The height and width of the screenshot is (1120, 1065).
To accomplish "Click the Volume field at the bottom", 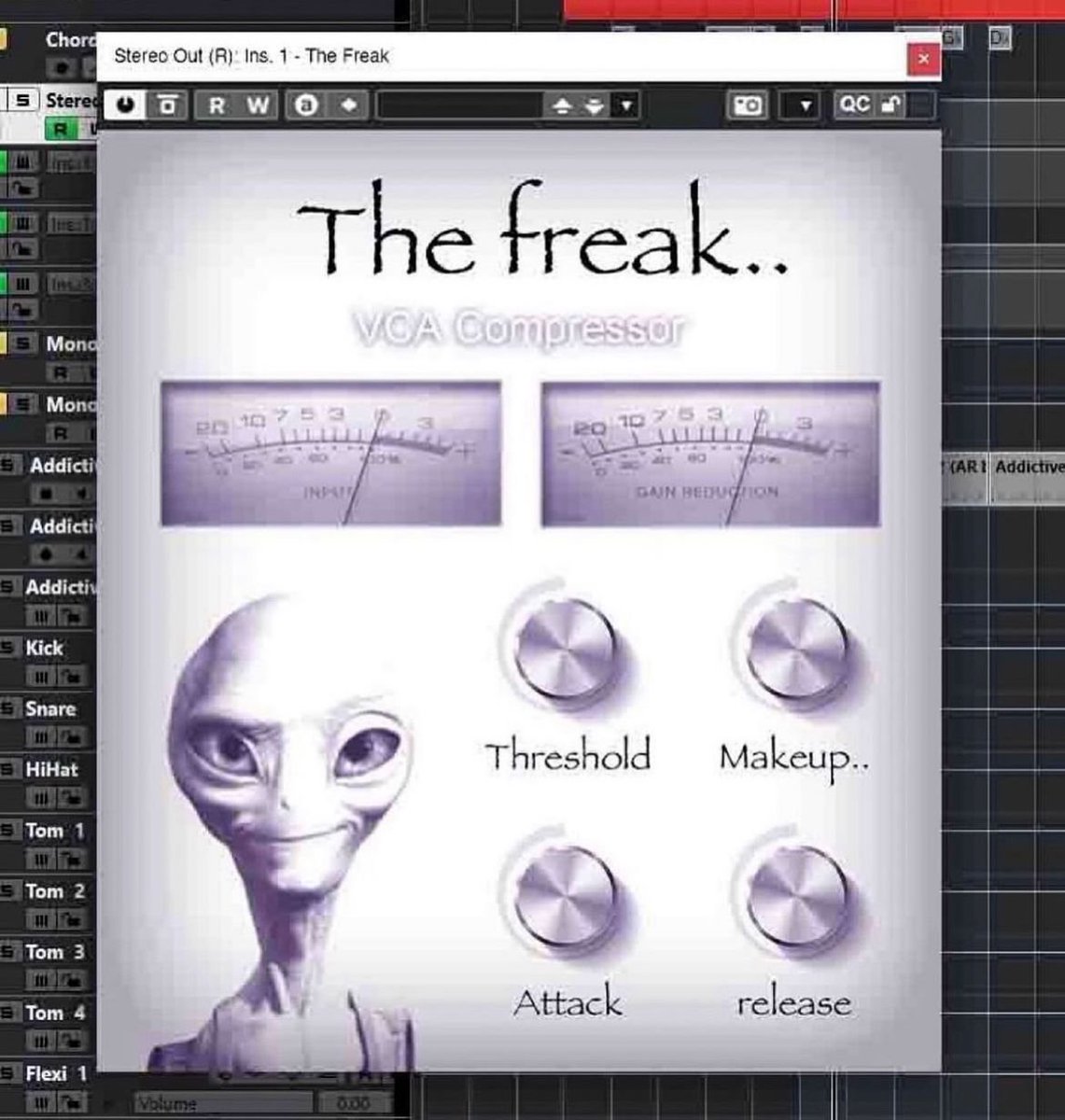I will (224, 1103).
